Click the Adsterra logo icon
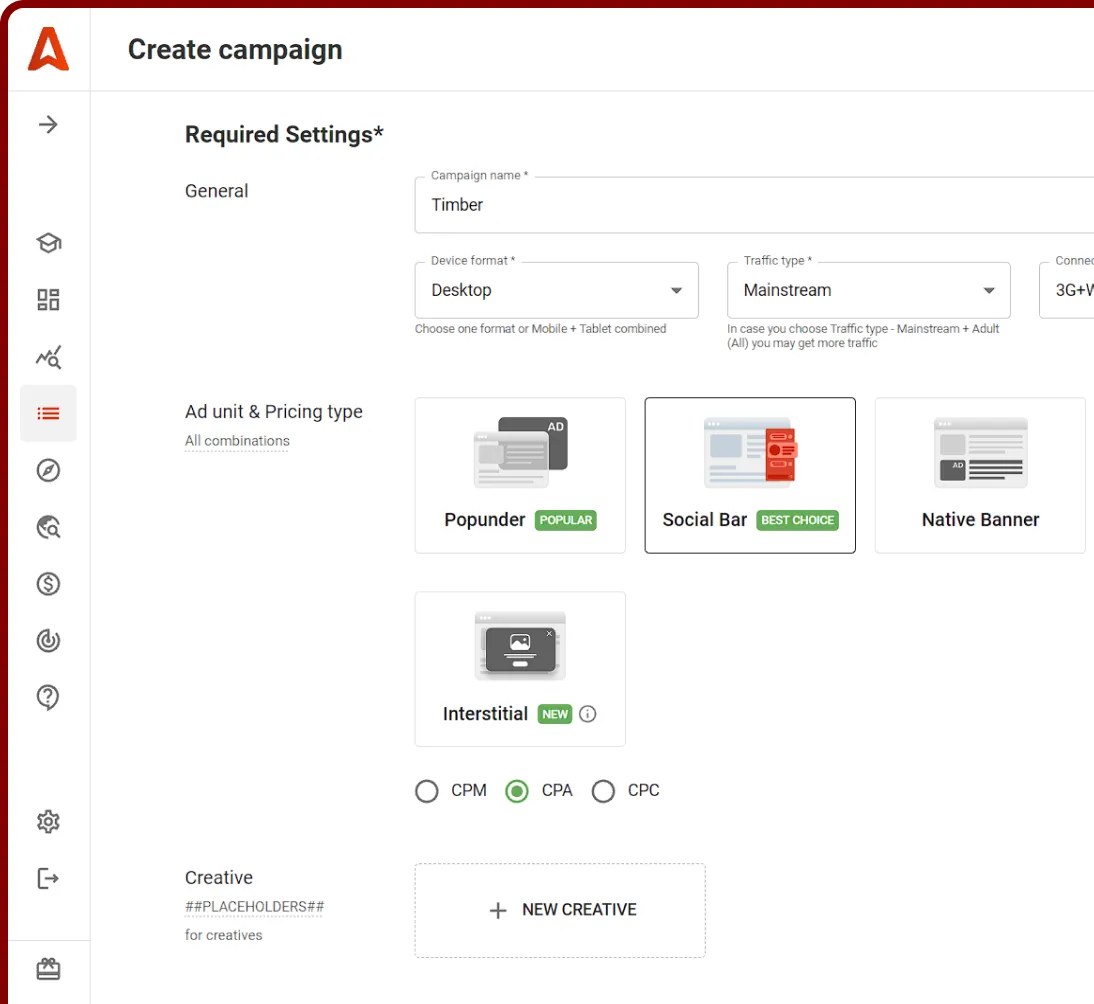This screenshot has height=1004, width=1094. pyautogui.click(x=48, y=49)
